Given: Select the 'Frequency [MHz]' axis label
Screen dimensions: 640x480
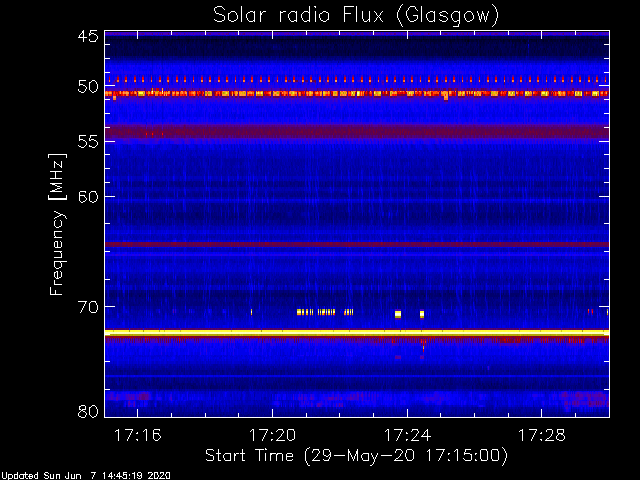Looking at the screenshot, I should click(58, 224).
